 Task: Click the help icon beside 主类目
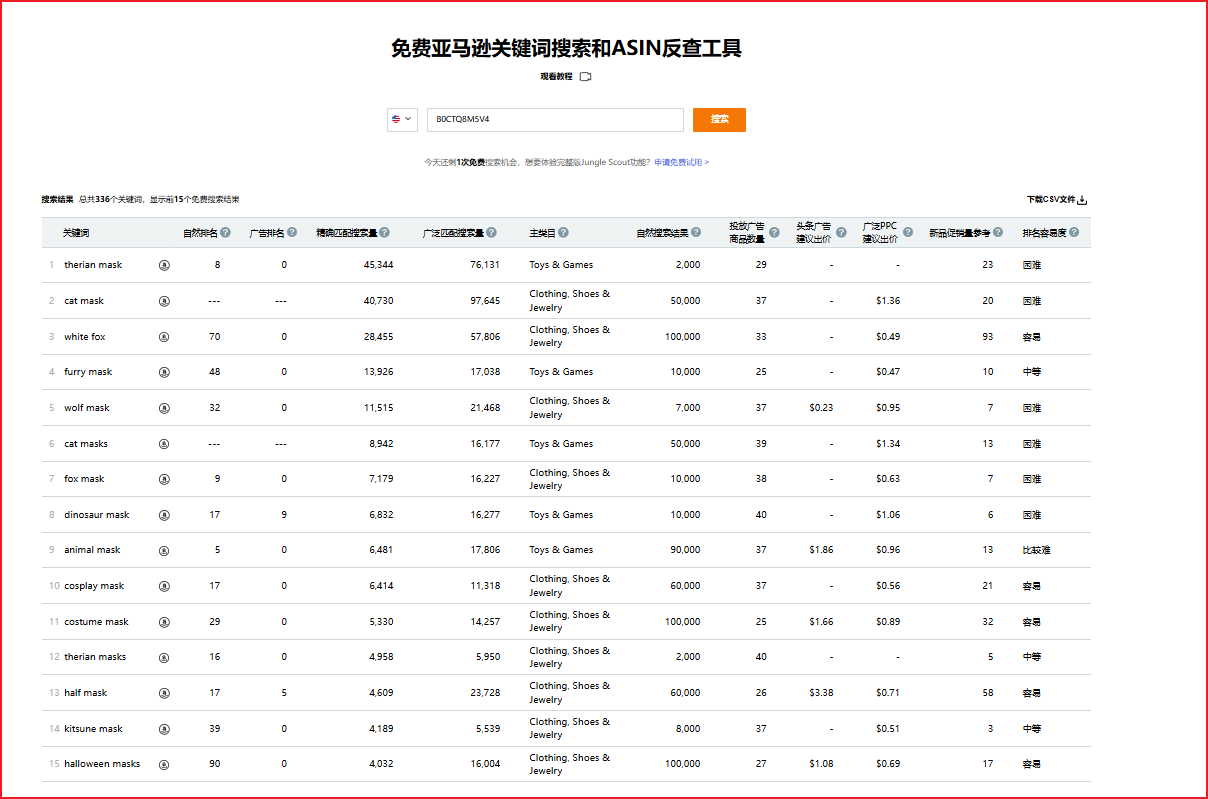[x=564, y=233]
